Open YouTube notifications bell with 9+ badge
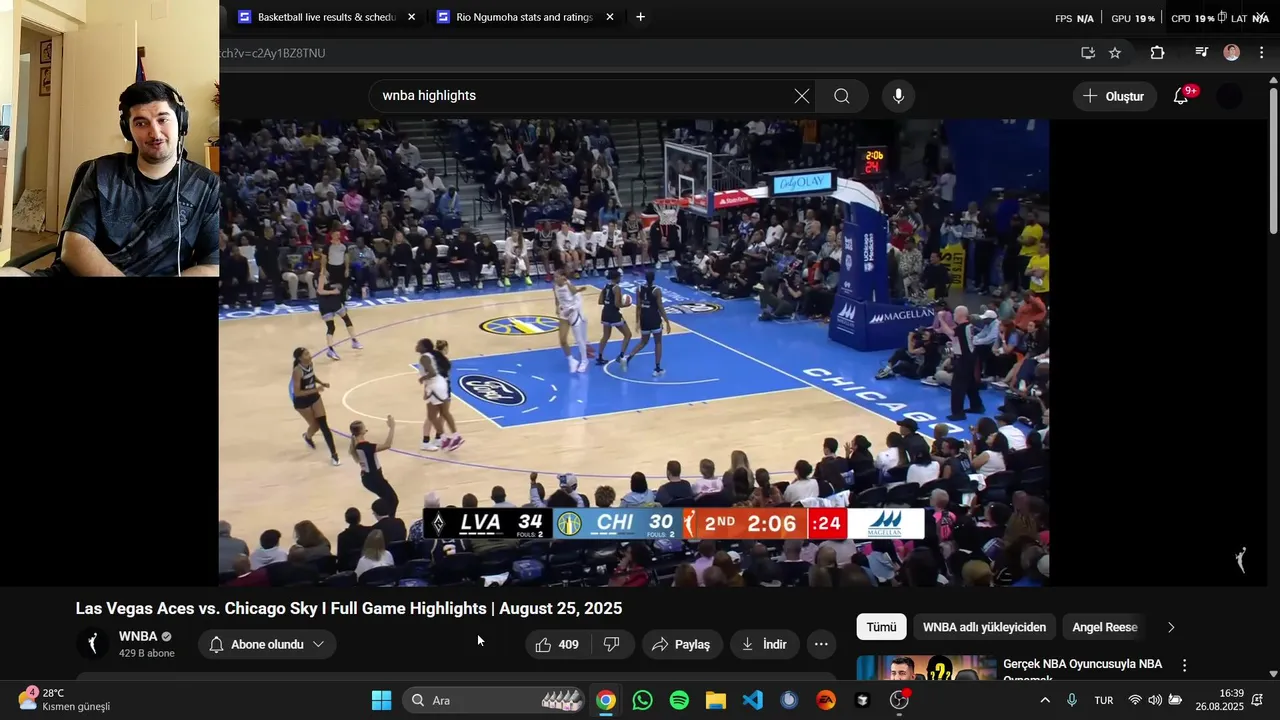The height and width of the screenshot is (720, 1280). [x=1181, y=96]
